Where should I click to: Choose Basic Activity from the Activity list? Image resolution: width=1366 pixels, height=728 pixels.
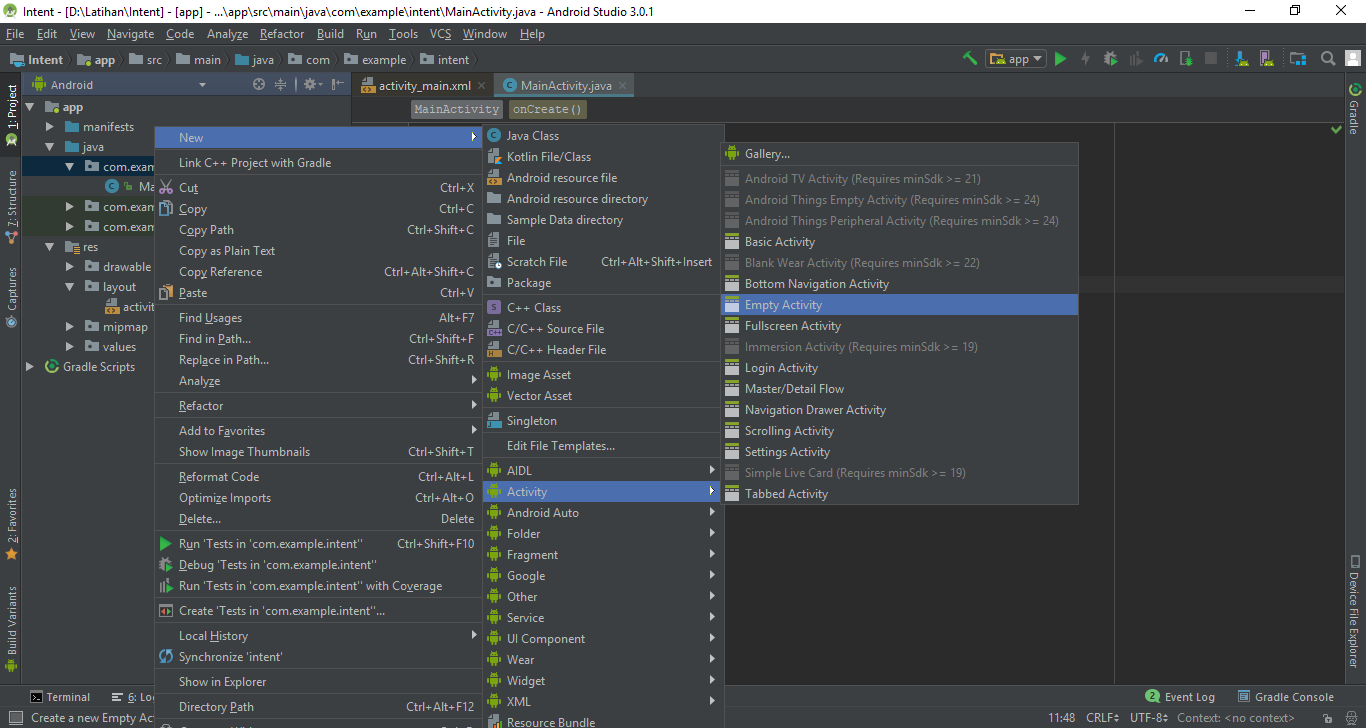pyautogui.click(x=900, y=242)
